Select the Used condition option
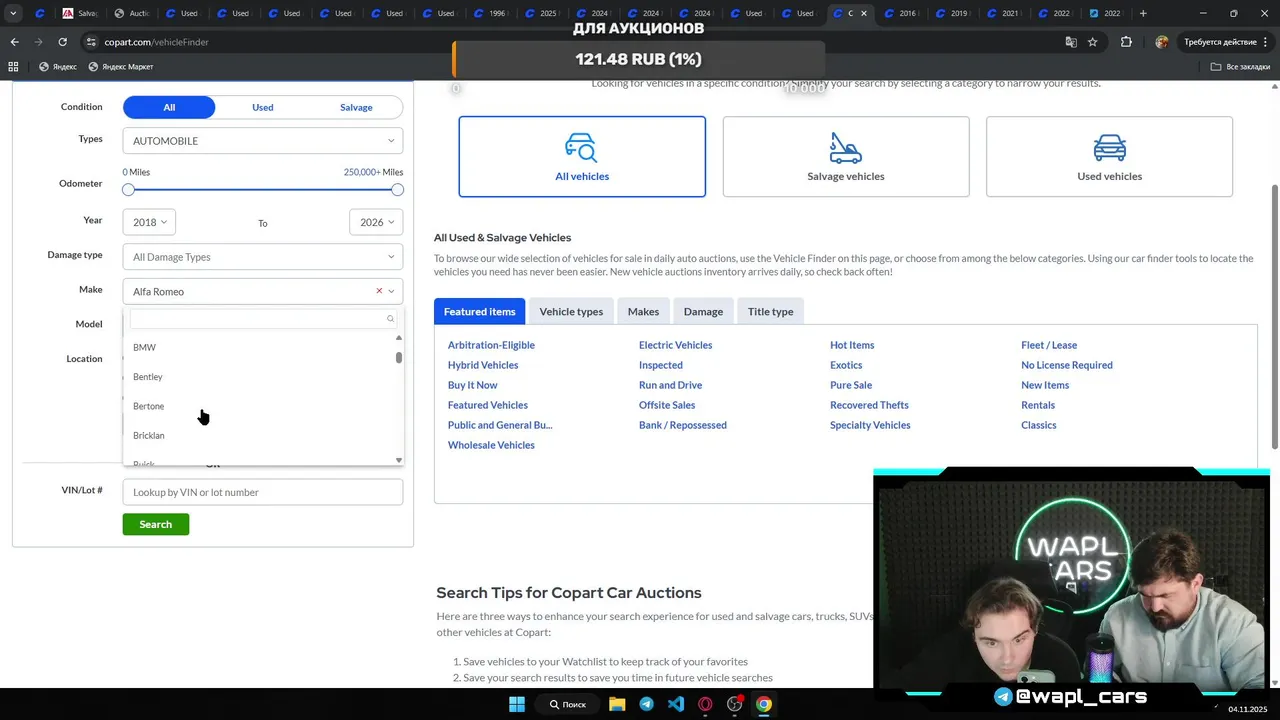 coord(263,107)
